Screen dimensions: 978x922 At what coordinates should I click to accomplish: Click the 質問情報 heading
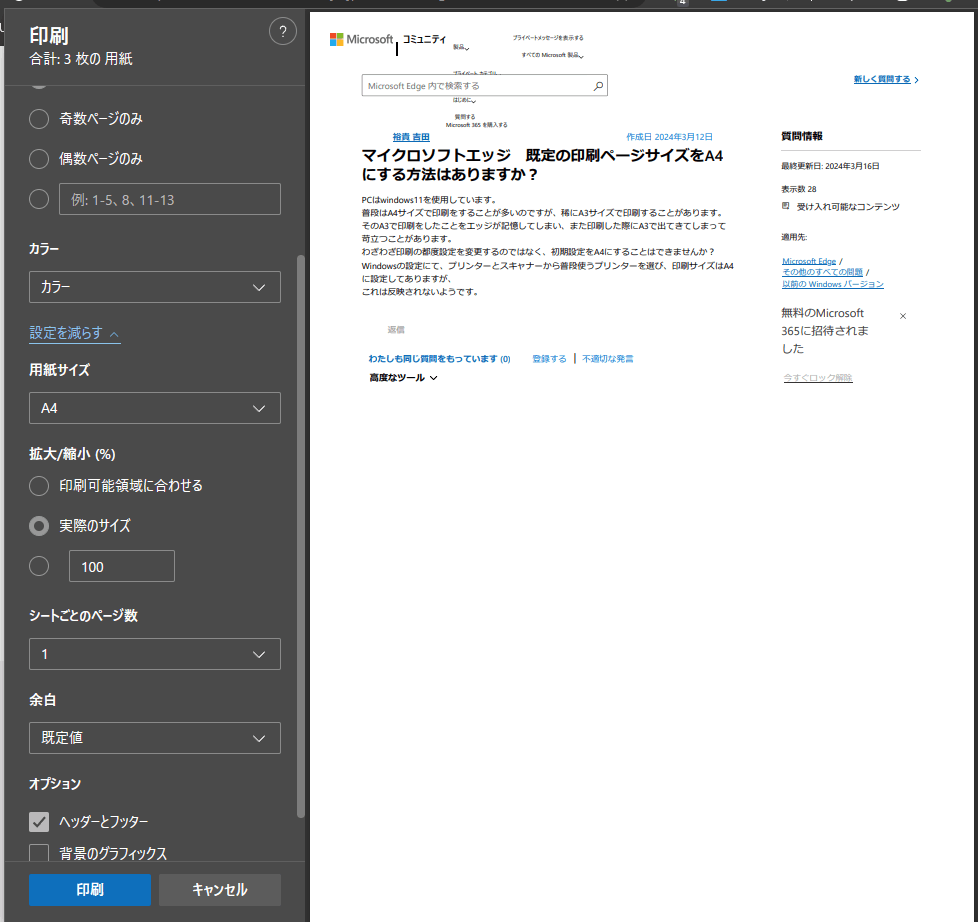(801, 137)
